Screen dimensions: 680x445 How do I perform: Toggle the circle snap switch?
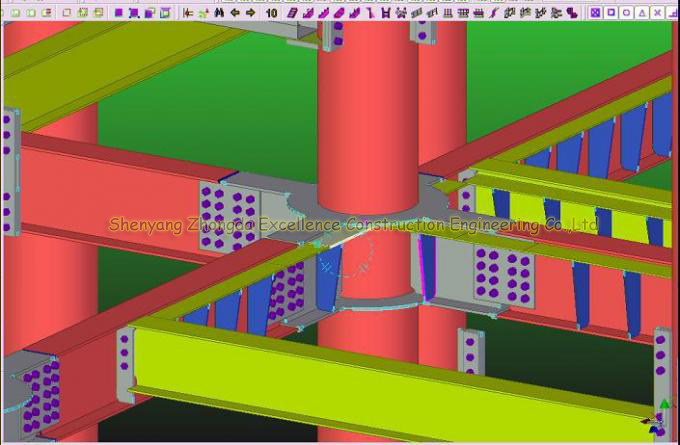pyautogui.click(x=626, y=13)
